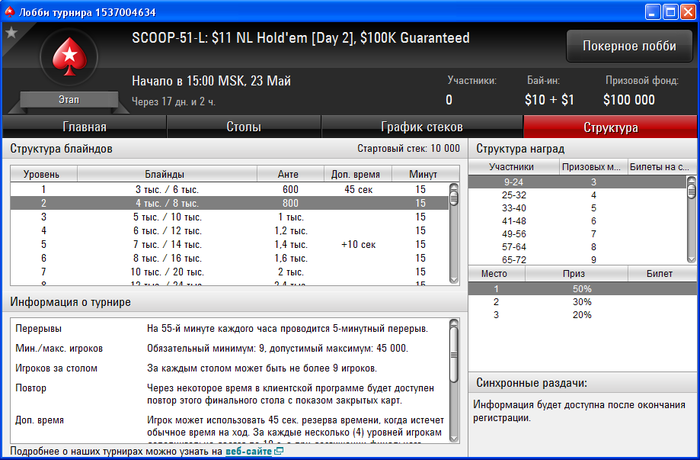Select blinds row 5 тыс. / 10 тыс.
Screen dimensions: 700x460
pyautogui.click(x=229, y=217)
